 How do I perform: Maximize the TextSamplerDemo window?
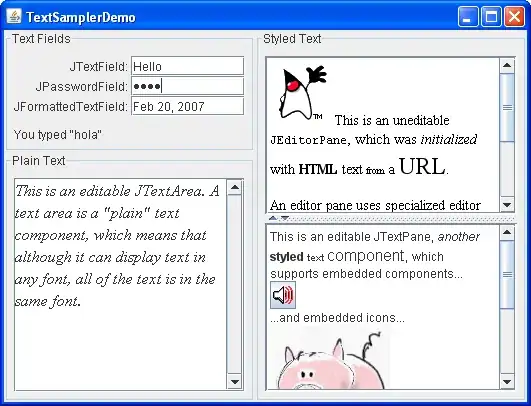[x=491, y=16]
